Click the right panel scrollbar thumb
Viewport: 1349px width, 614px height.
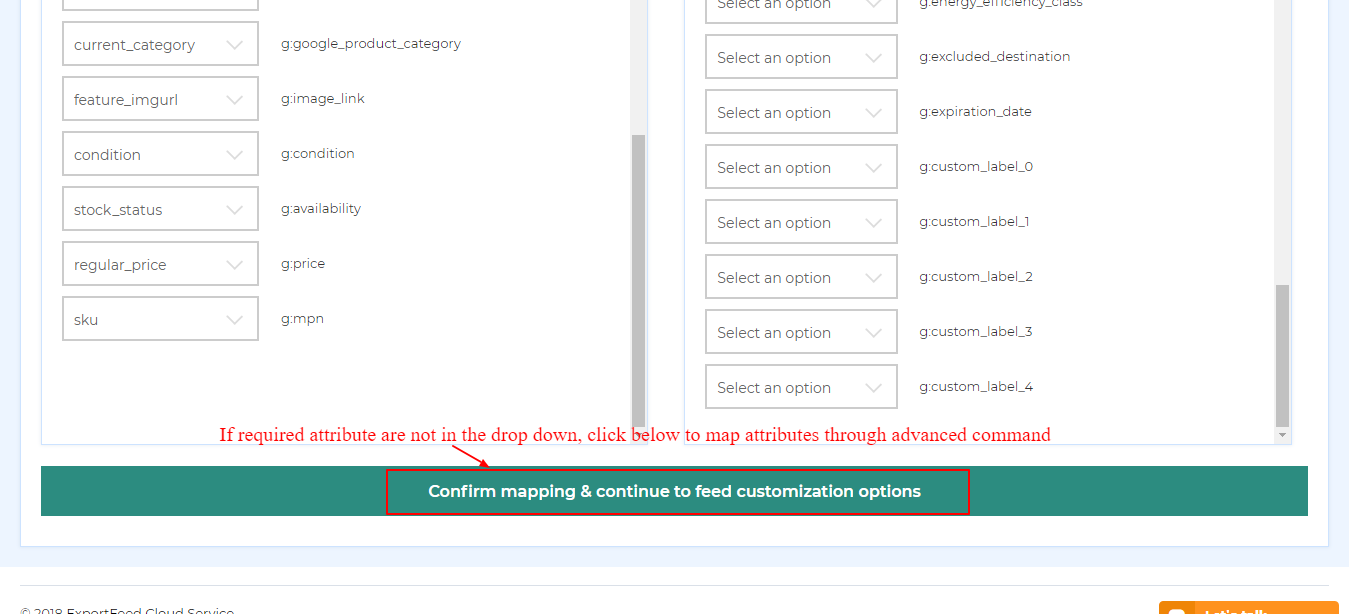1282,355
